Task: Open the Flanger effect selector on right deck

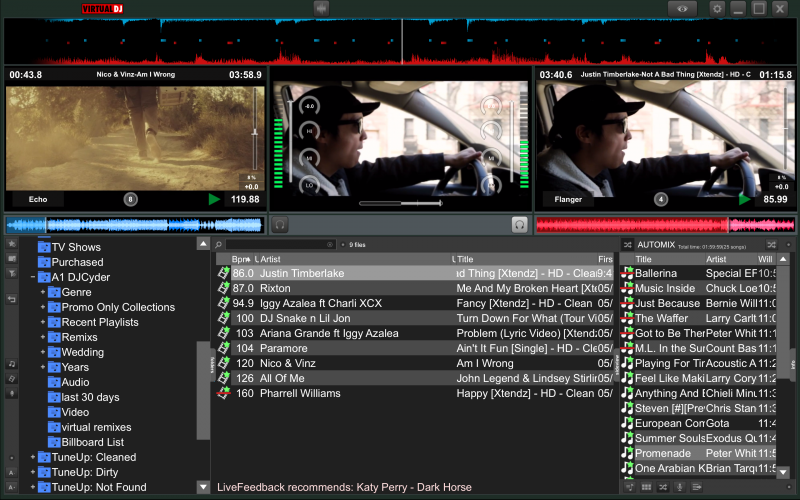Action: pyautogui.click(x=568, y=199)
